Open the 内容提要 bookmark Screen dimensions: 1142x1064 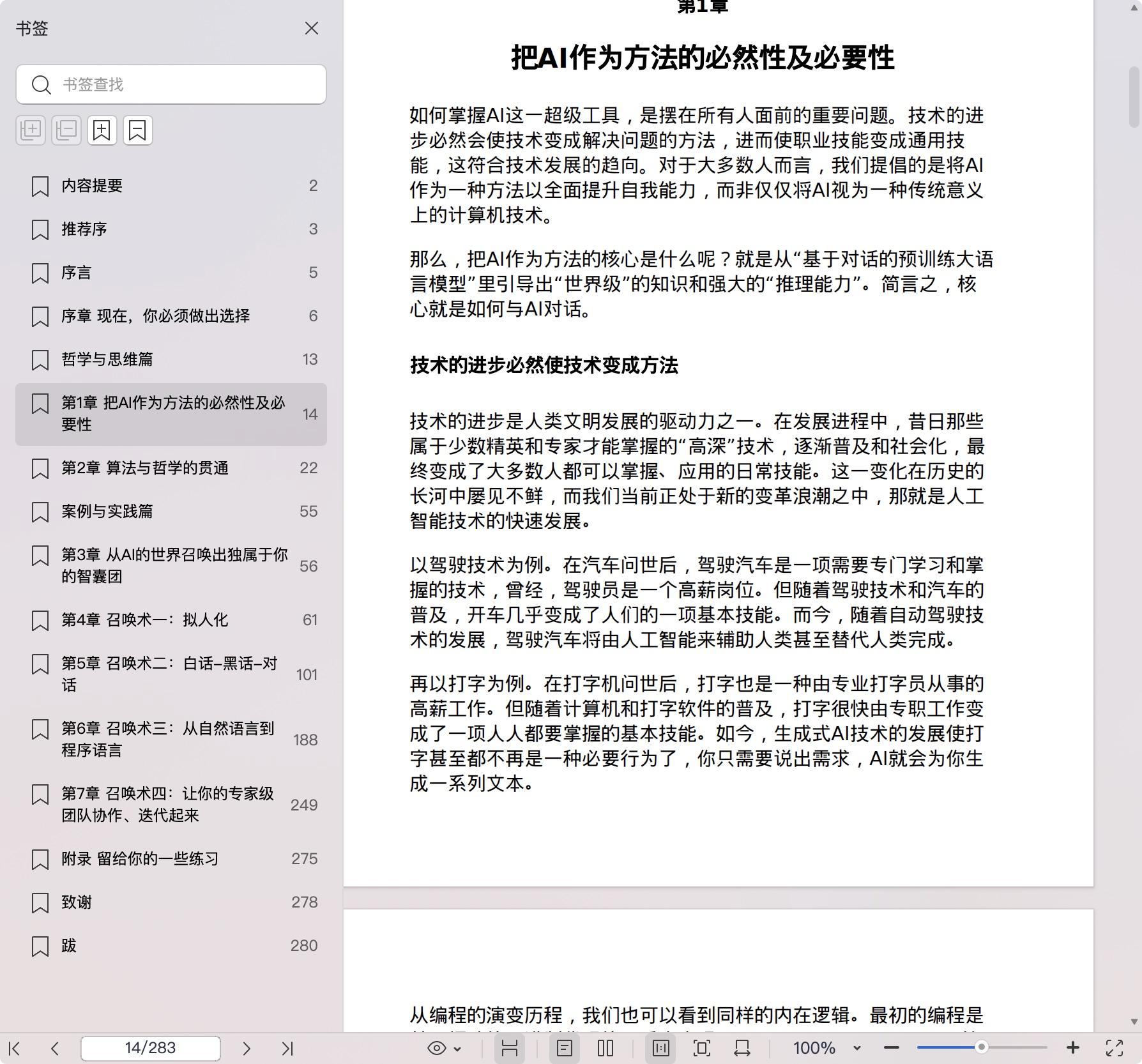click(x=171, y=186)
